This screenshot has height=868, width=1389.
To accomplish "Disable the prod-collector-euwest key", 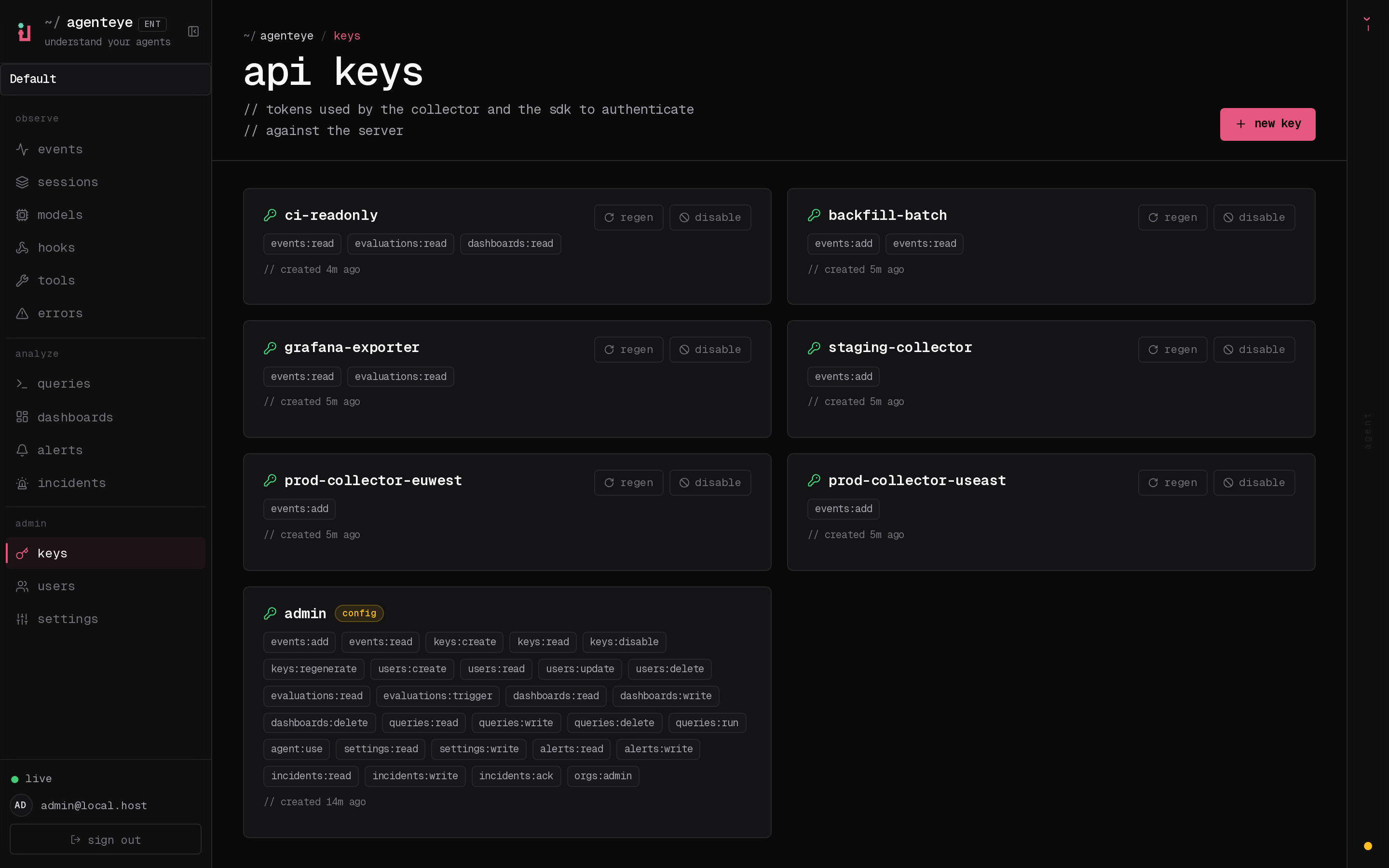I will tap(710, 483).
